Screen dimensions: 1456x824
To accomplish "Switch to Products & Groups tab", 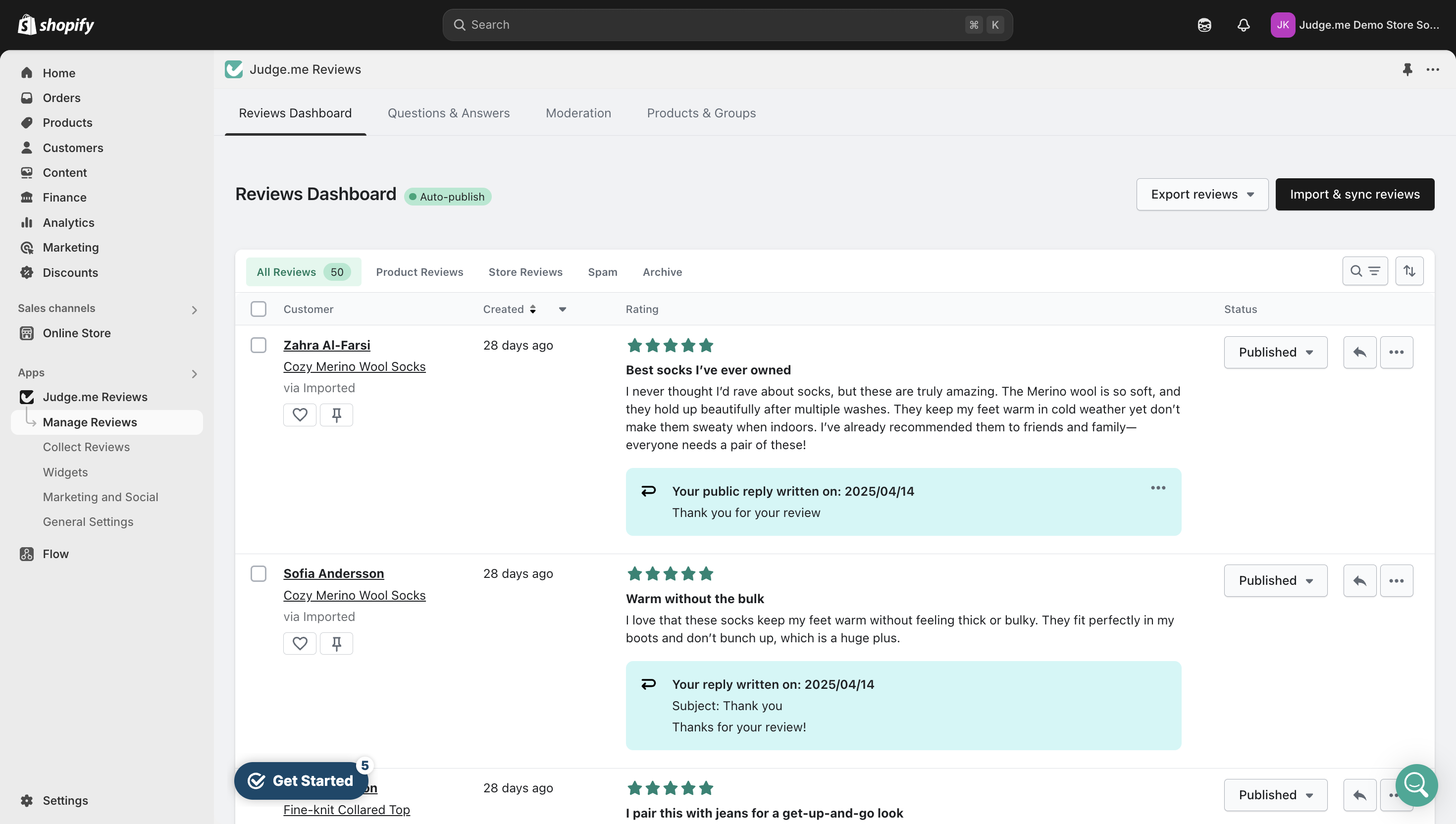I will (x=701, y=113).
